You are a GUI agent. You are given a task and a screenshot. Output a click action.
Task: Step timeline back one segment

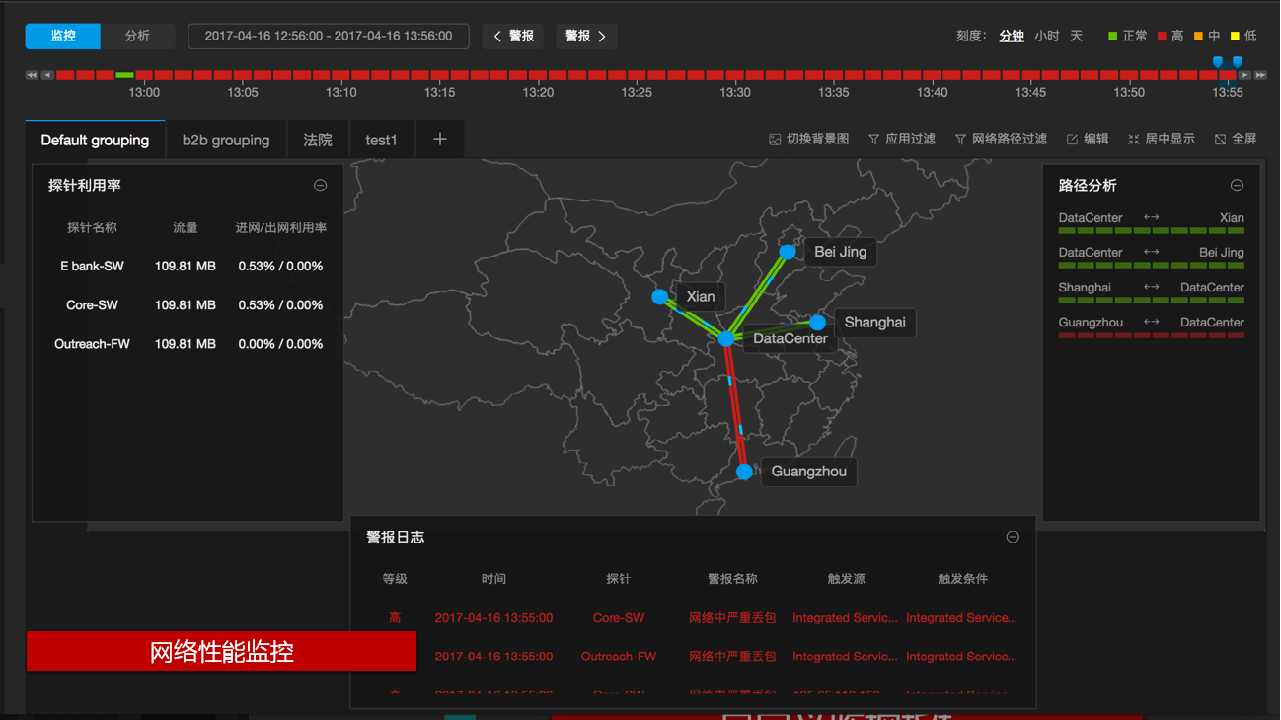[47, 75]
